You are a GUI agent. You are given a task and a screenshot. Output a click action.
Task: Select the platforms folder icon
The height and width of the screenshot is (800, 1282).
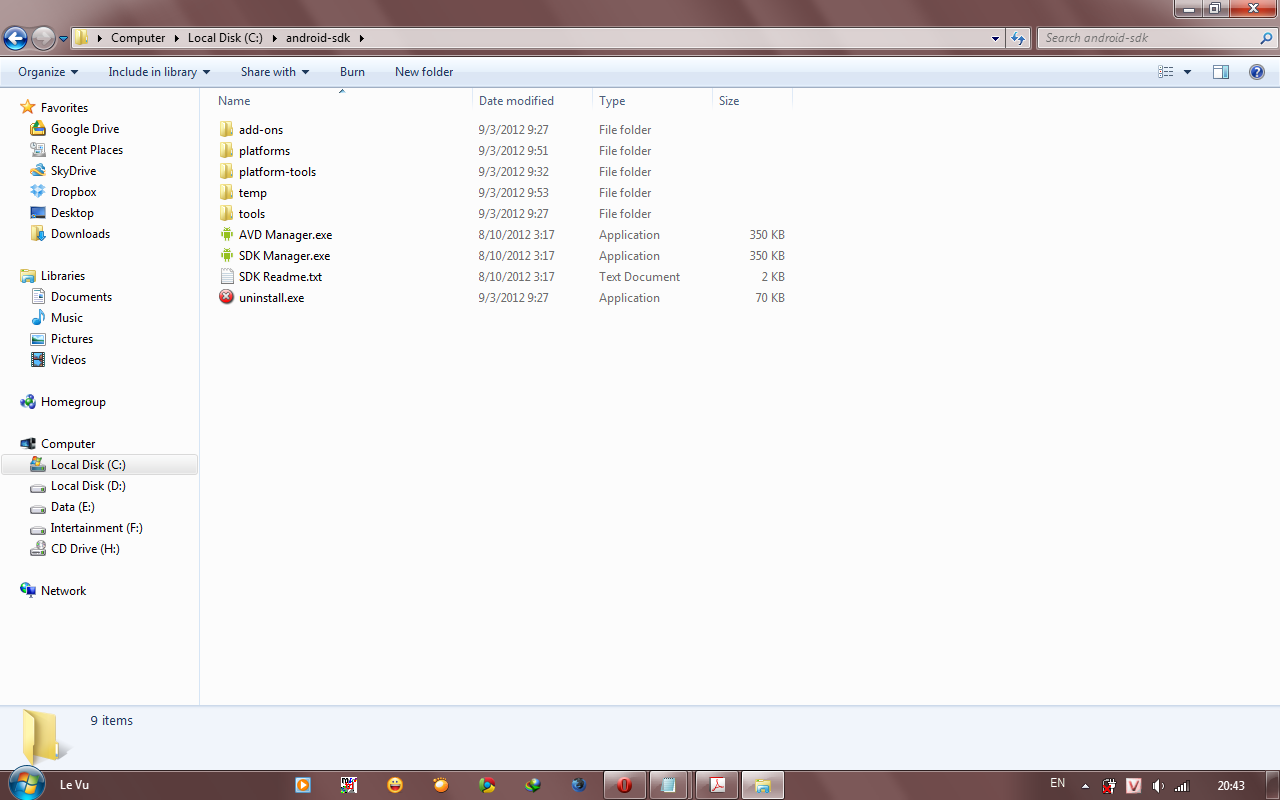(x=227, y=151)
